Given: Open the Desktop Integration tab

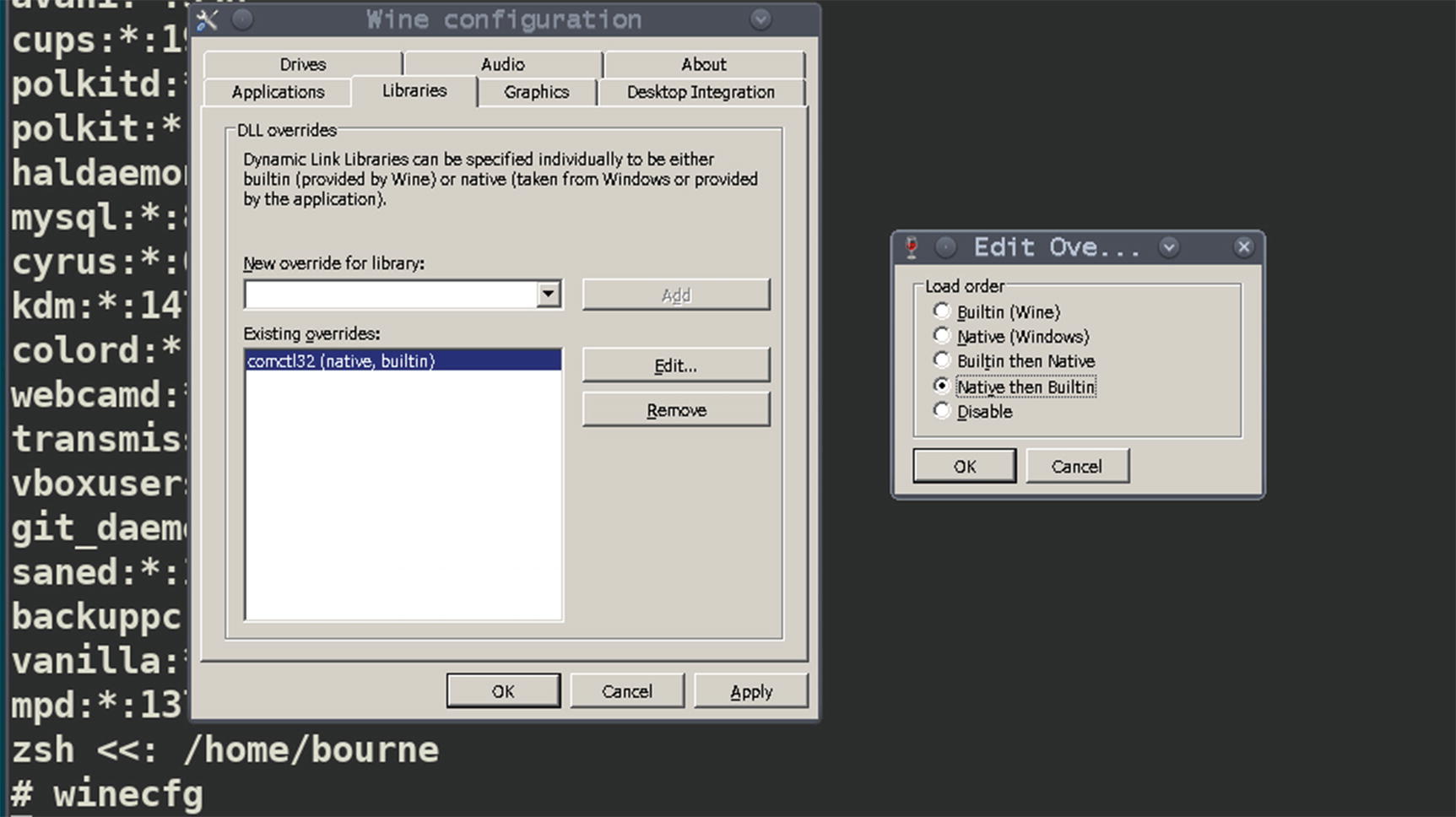Looking at the screenshot, I should click(x=701, y=92).
